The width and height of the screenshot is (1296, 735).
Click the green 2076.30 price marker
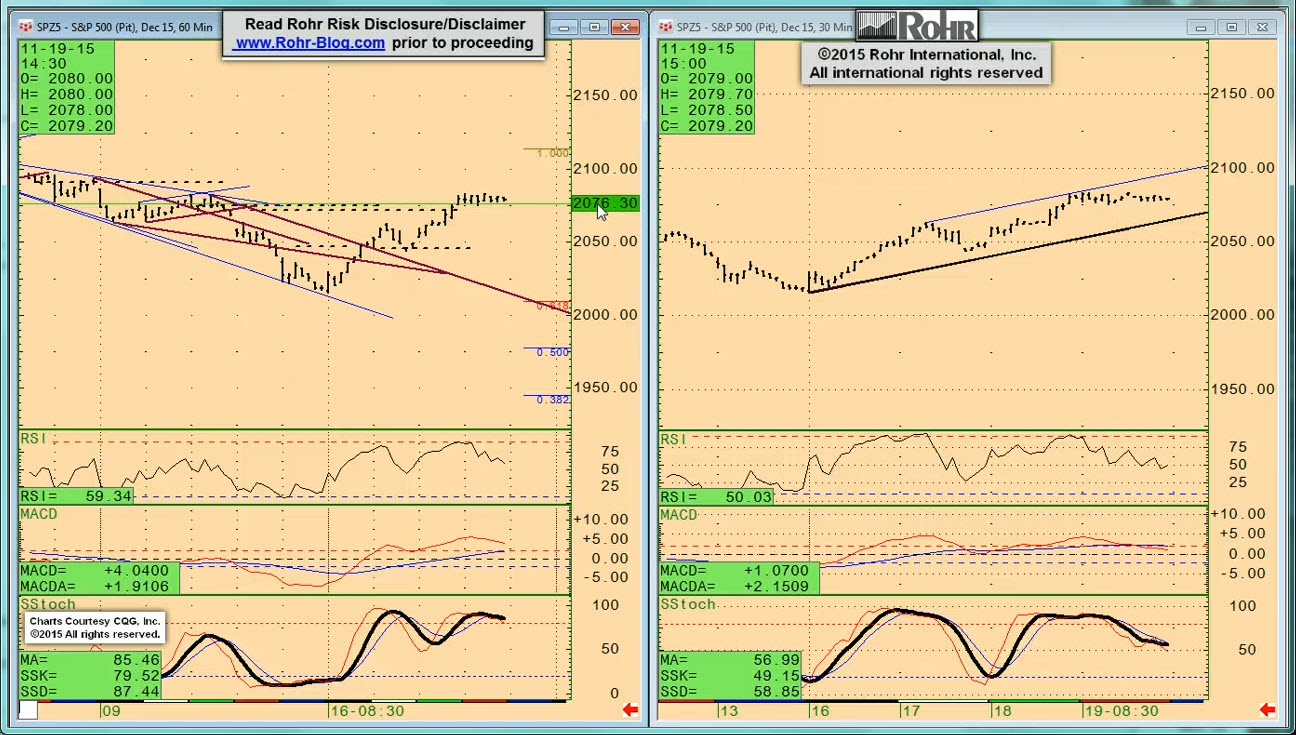pyautogui.click(x=604, y=203)
